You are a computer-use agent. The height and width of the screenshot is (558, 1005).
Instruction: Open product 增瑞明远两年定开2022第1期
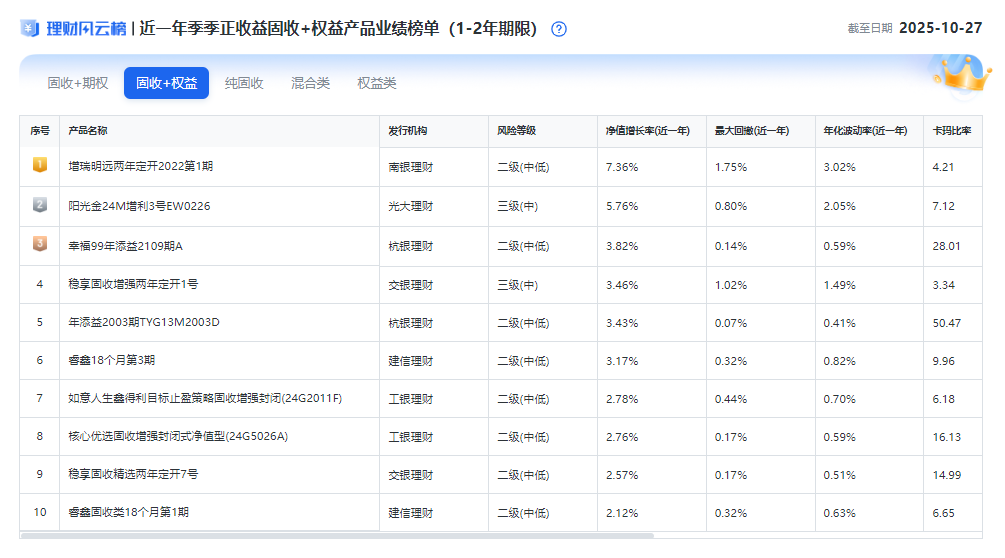coord(140,167)
